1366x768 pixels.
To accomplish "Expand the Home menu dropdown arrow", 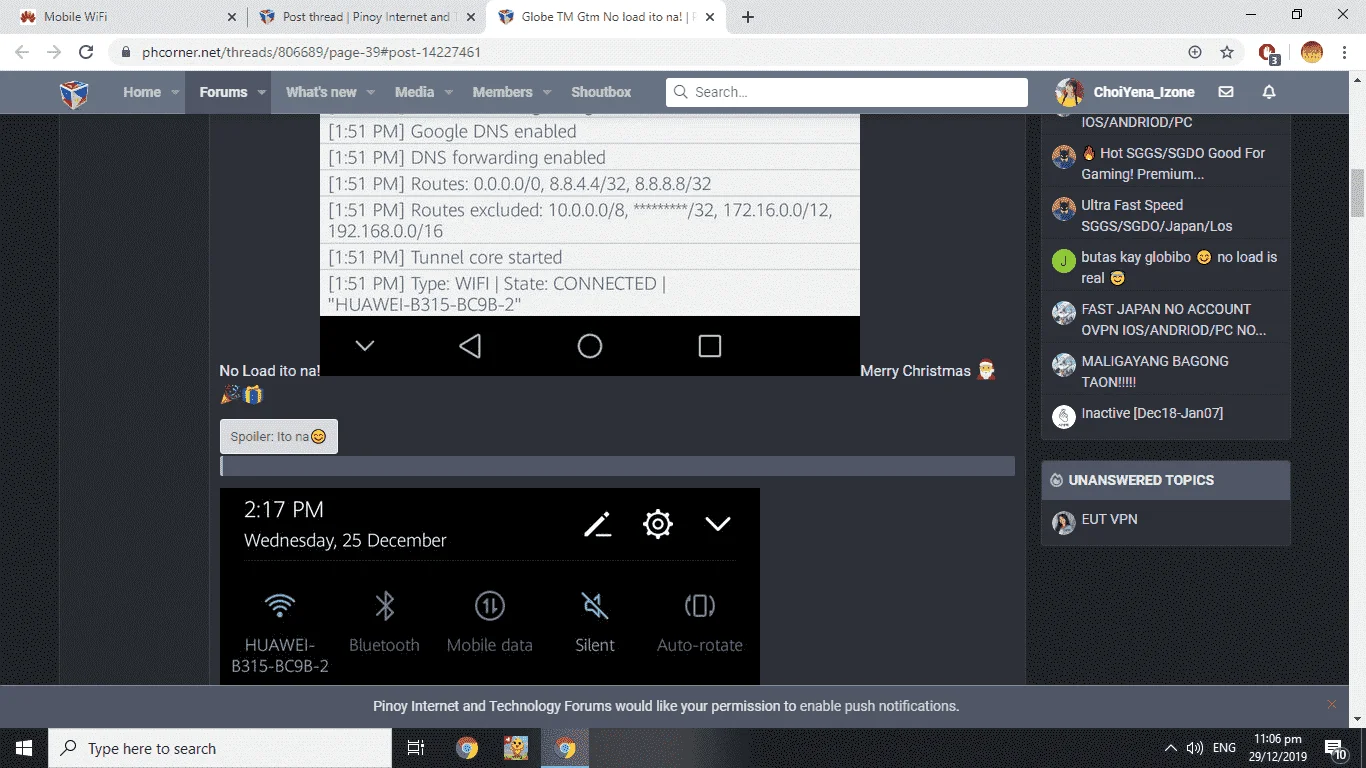I will coord(176,92).
